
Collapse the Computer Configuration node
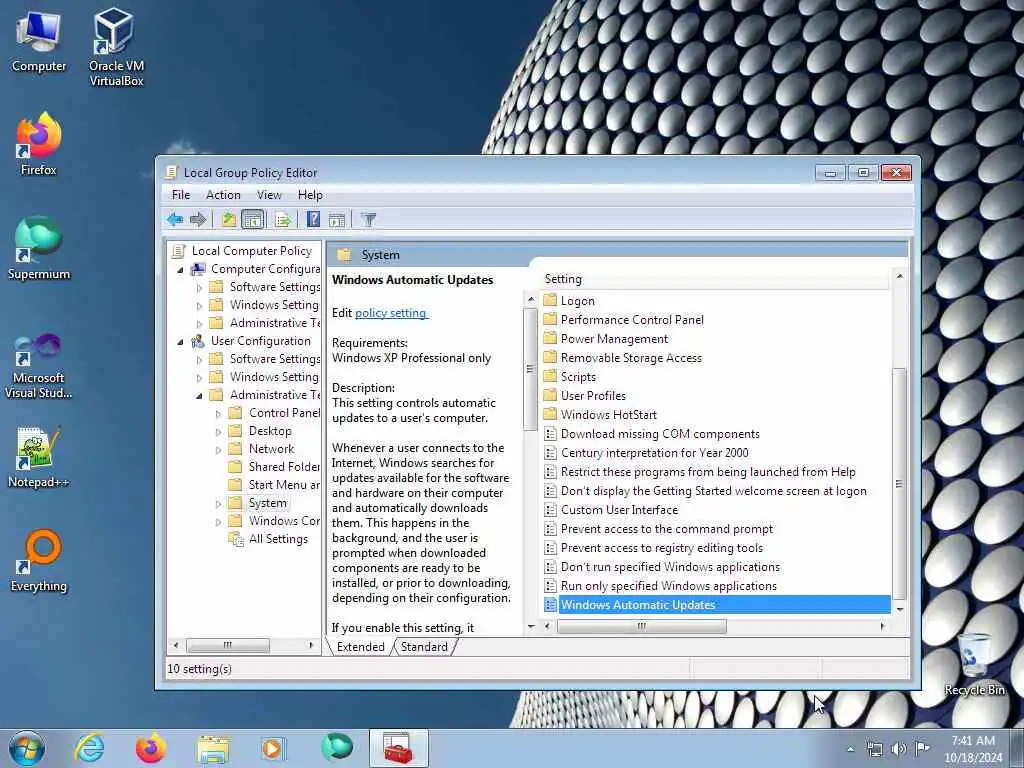181,269
